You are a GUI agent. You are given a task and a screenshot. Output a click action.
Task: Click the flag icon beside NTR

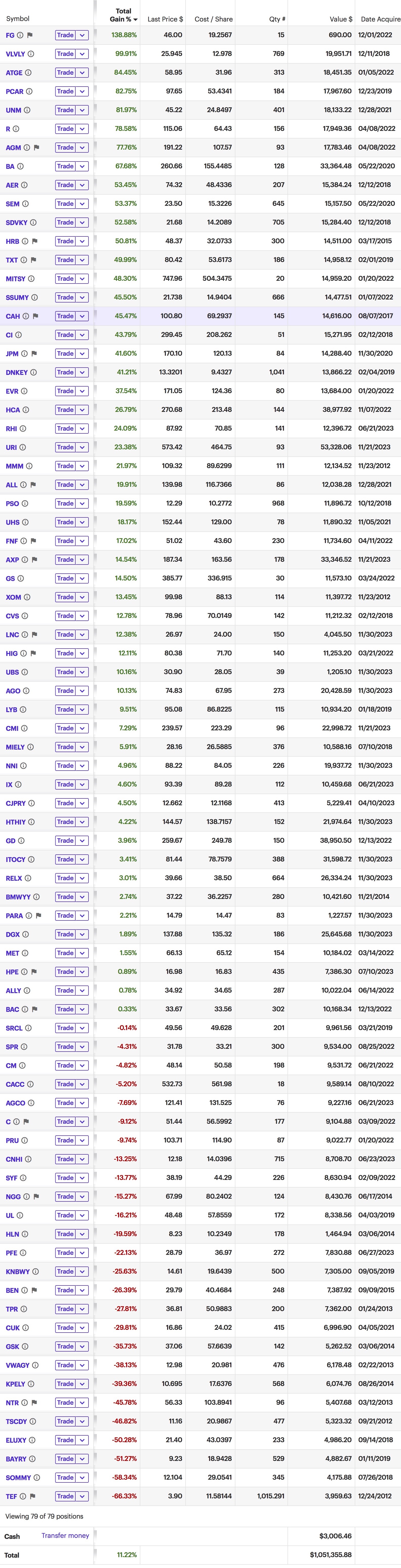point(34,1402)
